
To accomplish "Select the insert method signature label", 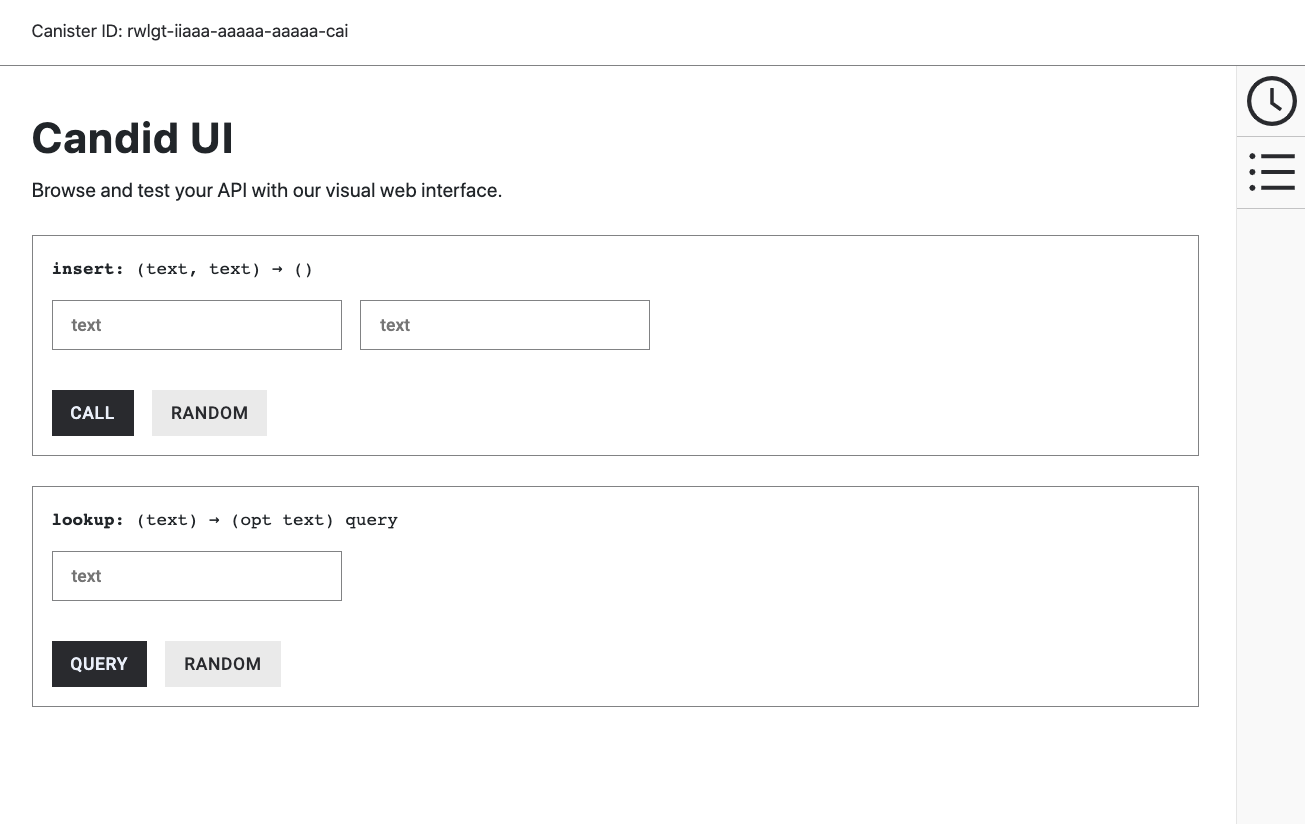I will click(x=182, y=268).
